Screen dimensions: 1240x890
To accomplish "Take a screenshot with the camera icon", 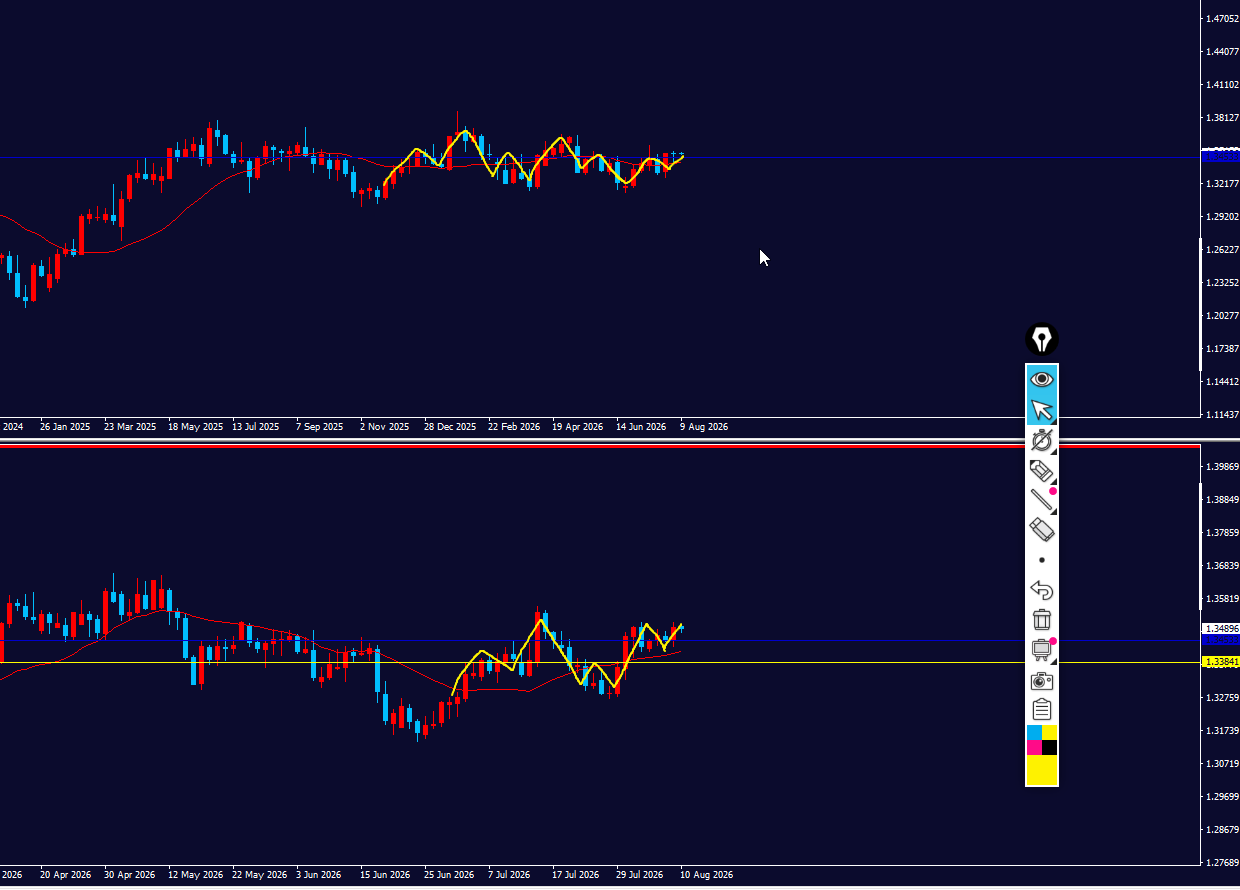I will [1042, 681].
